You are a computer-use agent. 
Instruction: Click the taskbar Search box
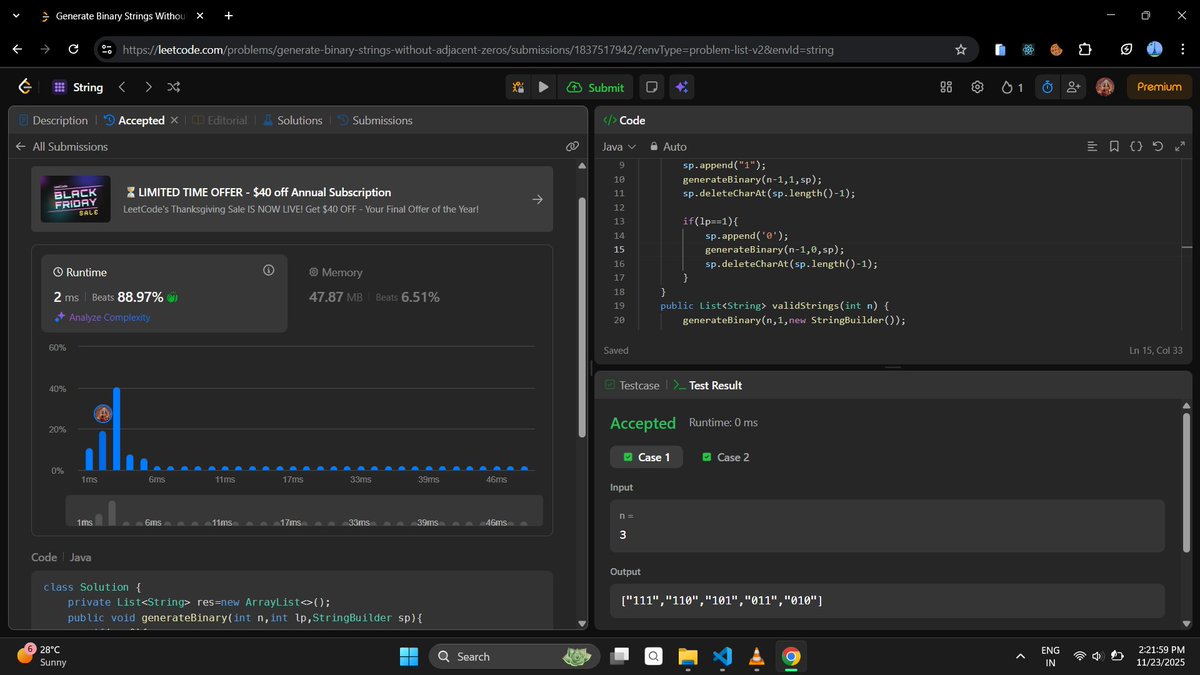(515, 656)
